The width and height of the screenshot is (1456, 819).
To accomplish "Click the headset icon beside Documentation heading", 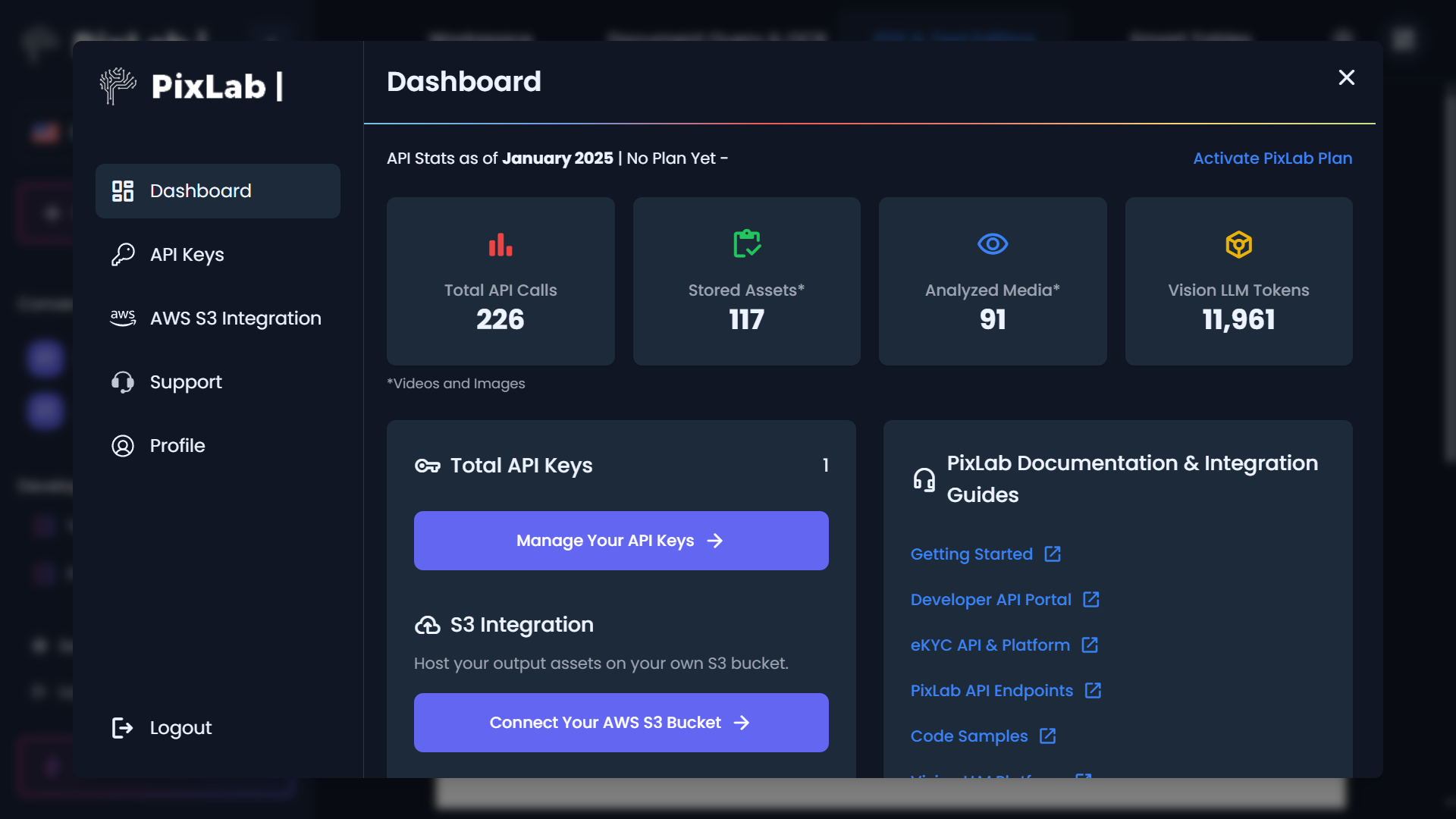I will point(924,479).
